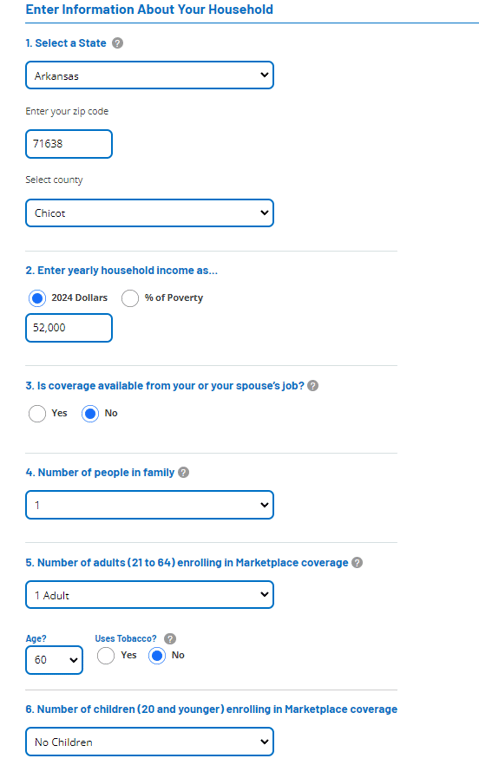Viewport: 479px width, 765px height.
Task: Click the zip code field showing 71638
Action: click(69, 144)
